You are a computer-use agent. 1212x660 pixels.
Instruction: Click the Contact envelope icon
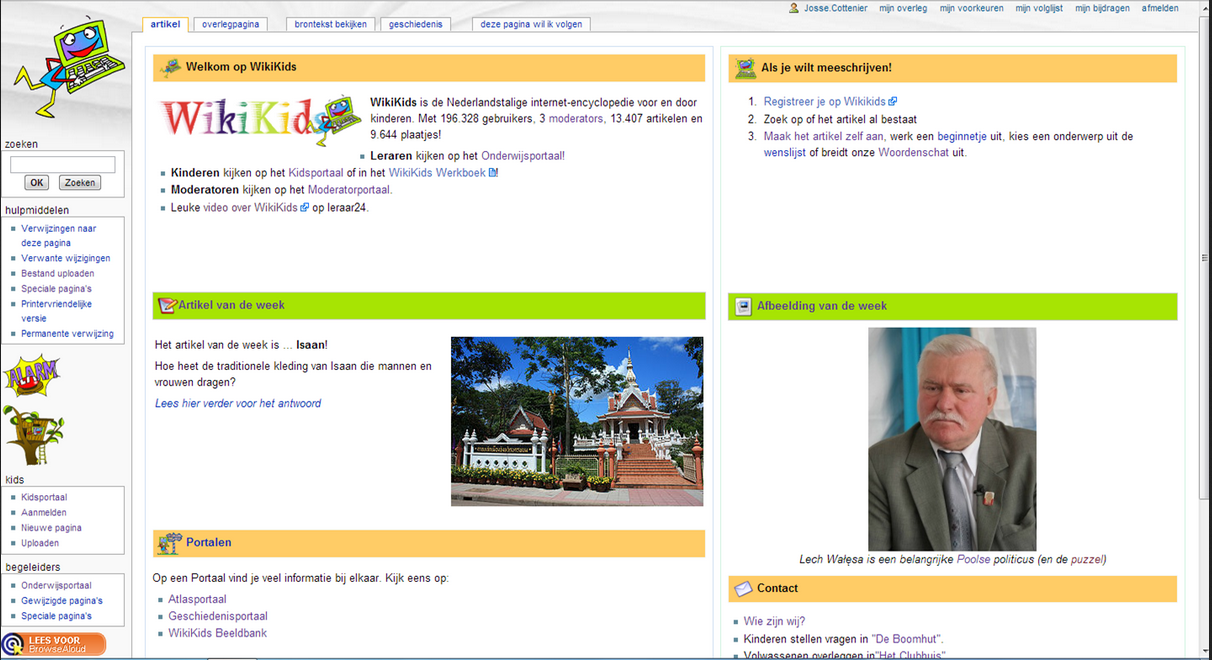click(x=743, y=588)
